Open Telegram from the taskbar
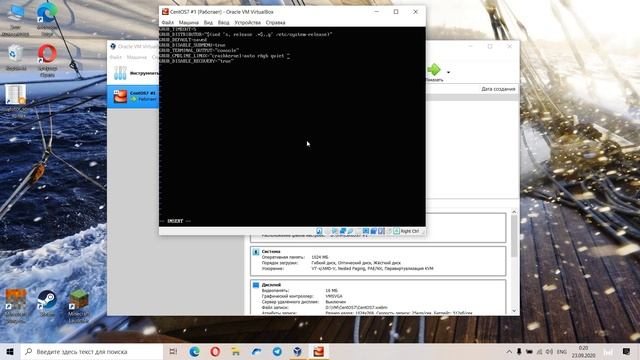 277,351
